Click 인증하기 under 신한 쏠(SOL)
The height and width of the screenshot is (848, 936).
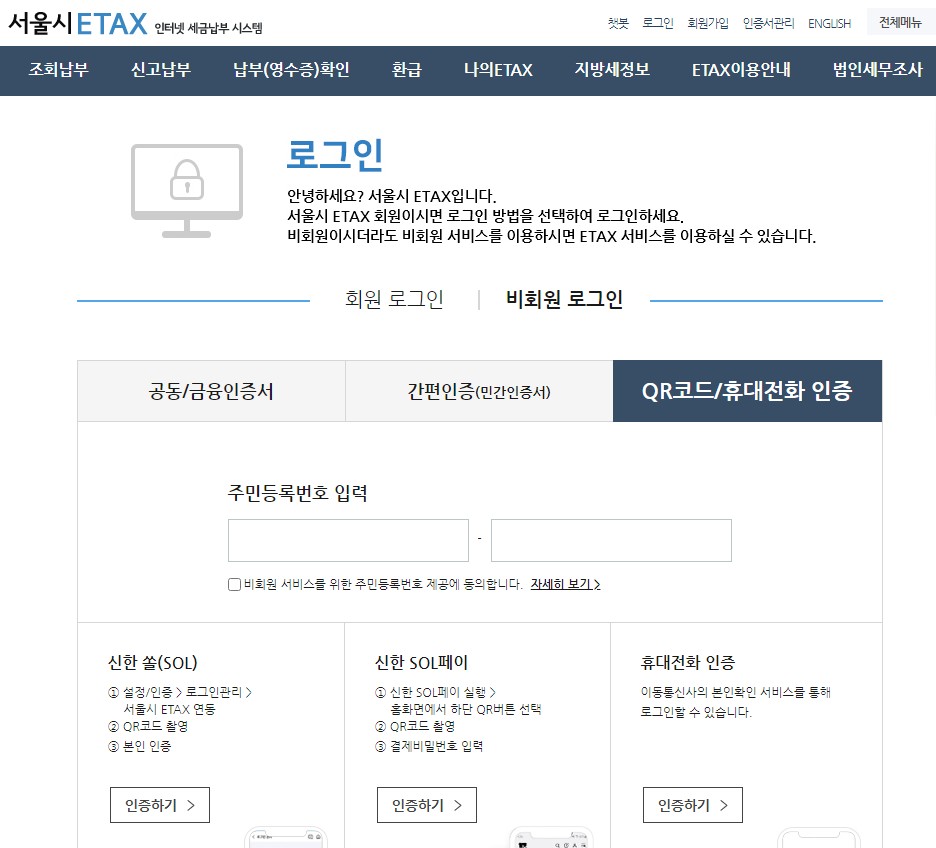160,805
